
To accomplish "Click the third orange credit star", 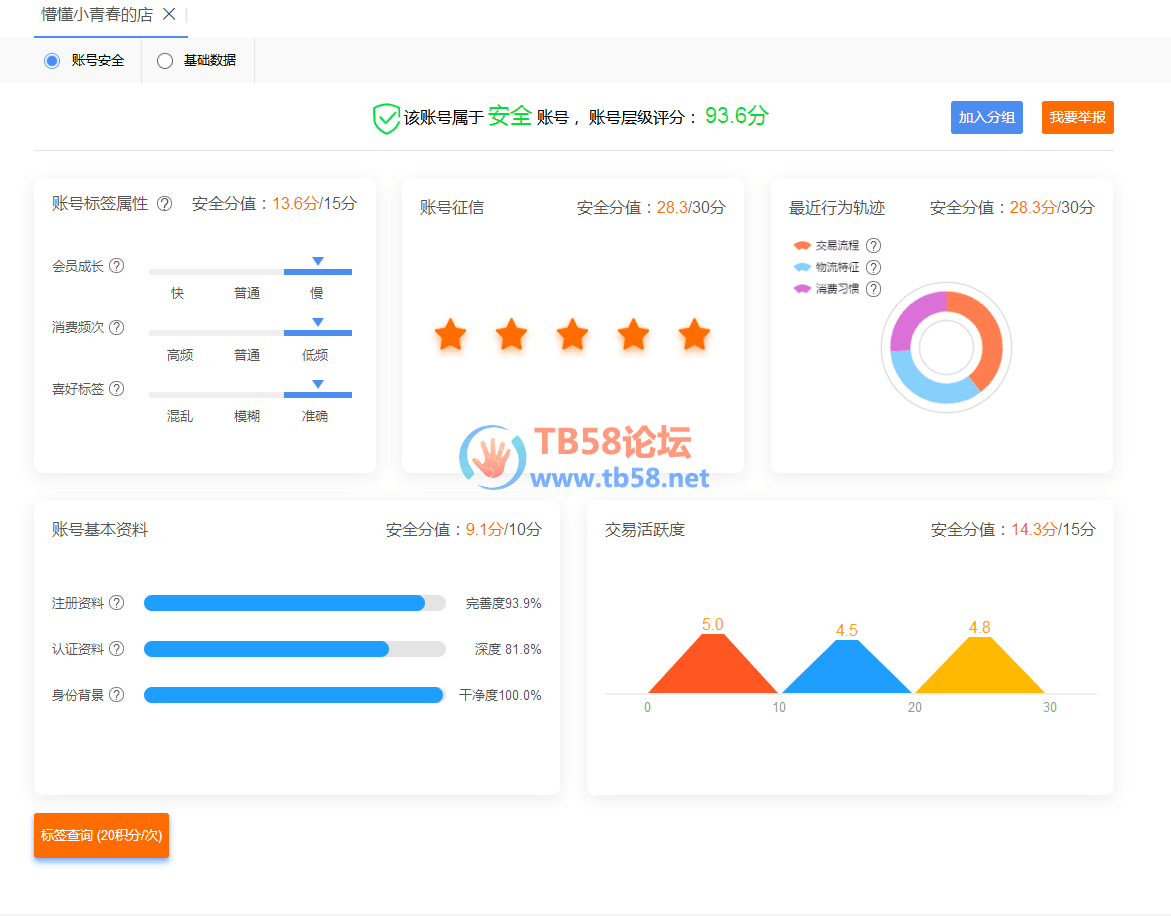I will pos(572,335).
